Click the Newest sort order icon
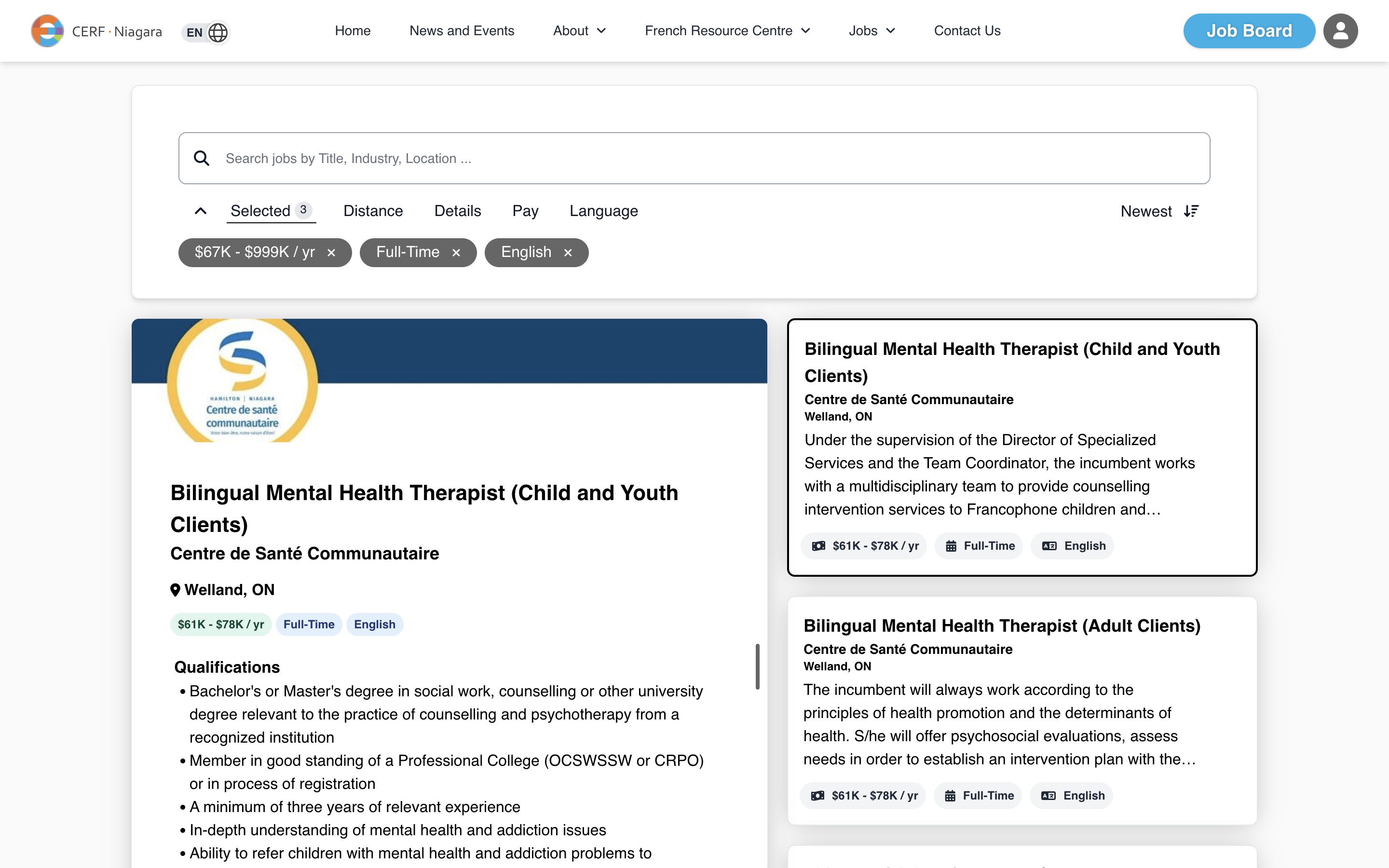Viewport: 1389px width, 868px height. coord(1191,211)
